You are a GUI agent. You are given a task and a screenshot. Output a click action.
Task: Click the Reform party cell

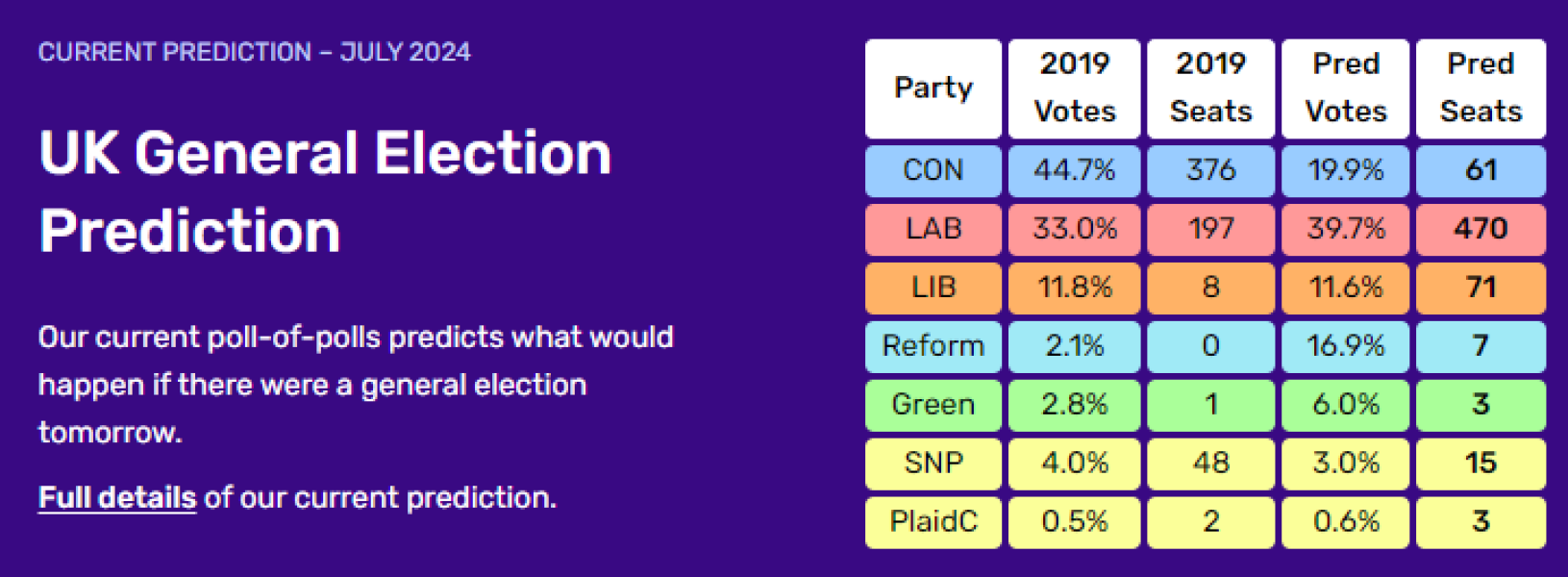point(933,346)
